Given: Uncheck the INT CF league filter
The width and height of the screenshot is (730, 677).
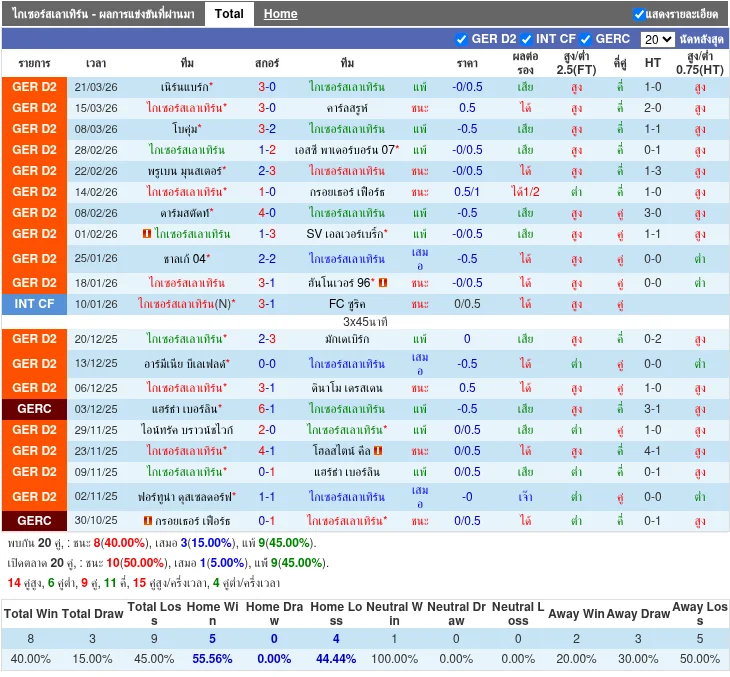Looking at the screenshot, I should (526, 39).
